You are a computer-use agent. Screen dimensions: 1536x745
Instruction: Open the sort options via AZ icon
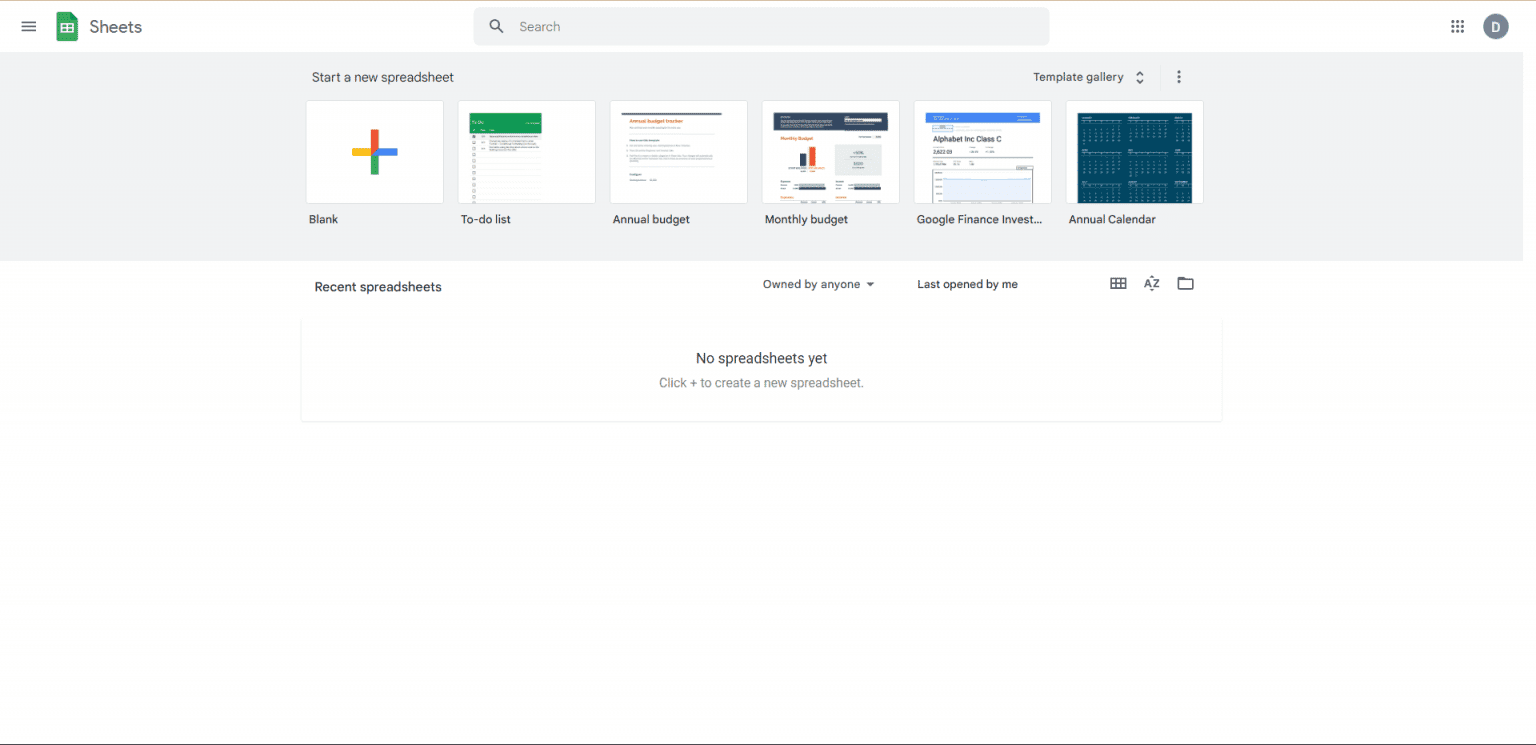click(x=1151, y=283)
